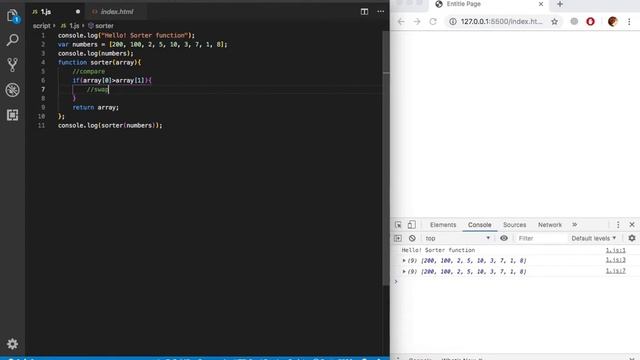Activate DevTools inspect element picker

point(398,224)
